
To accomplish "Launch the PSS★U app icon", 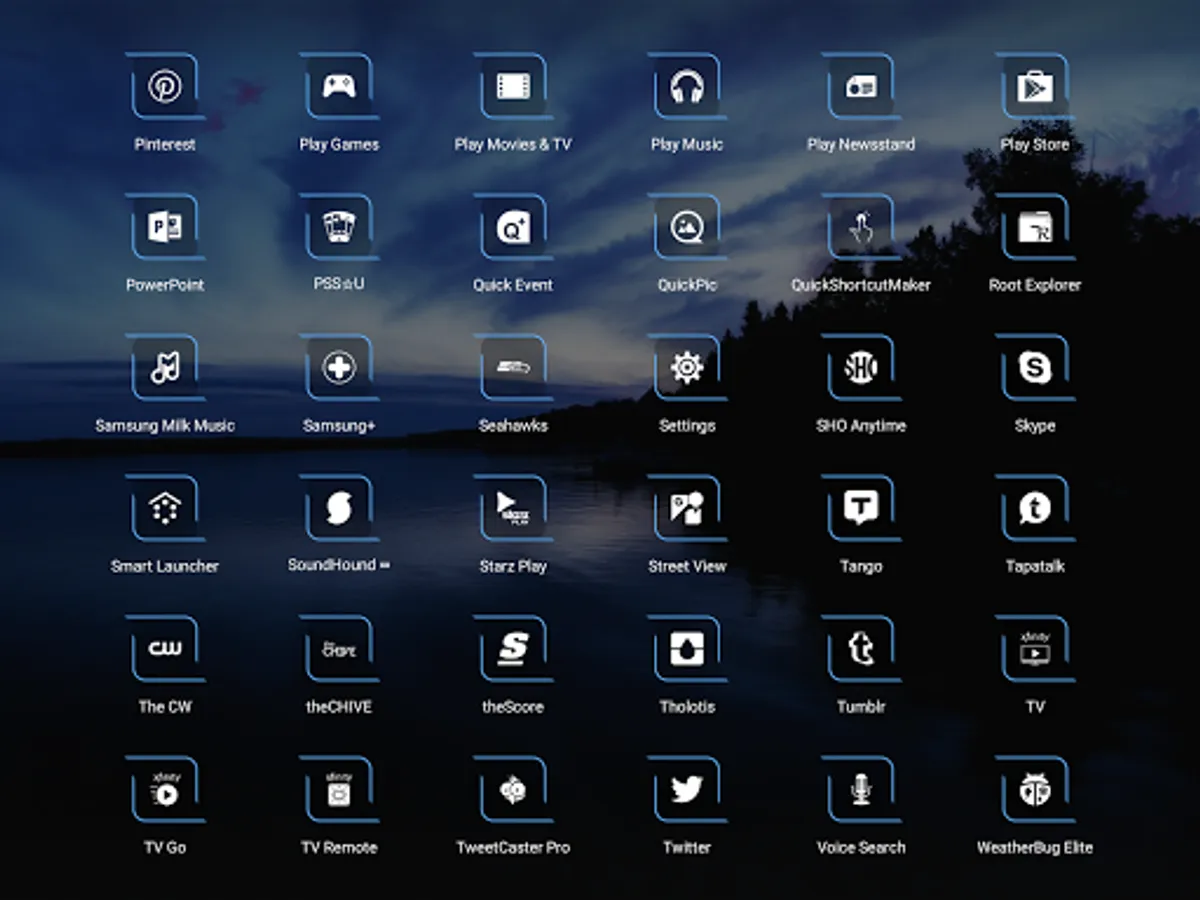I will click(339, 228).
